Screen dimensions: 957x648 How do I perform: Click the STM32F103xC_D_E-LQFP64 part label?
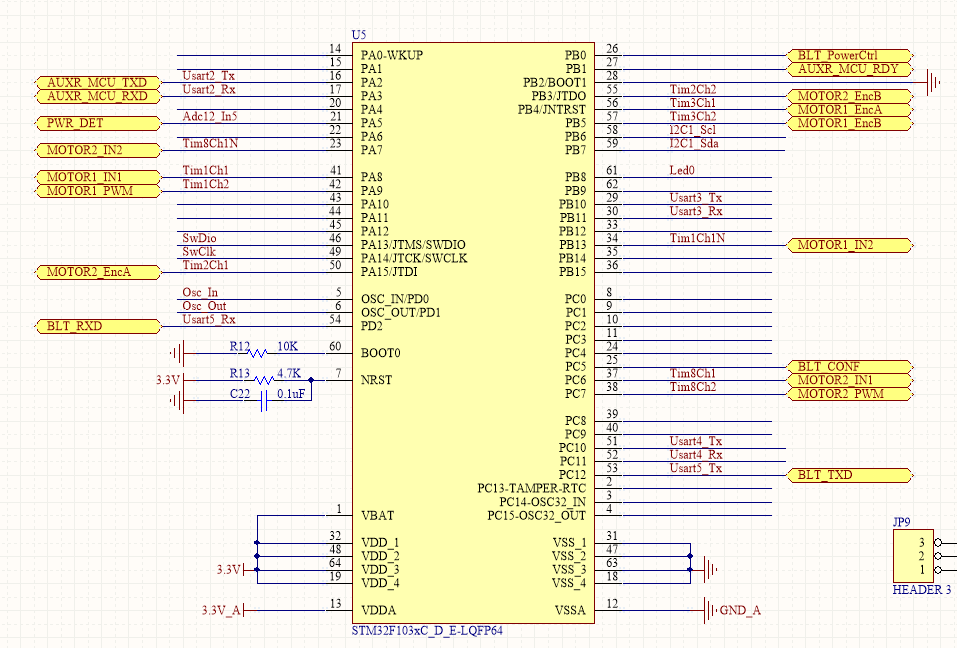427,630
